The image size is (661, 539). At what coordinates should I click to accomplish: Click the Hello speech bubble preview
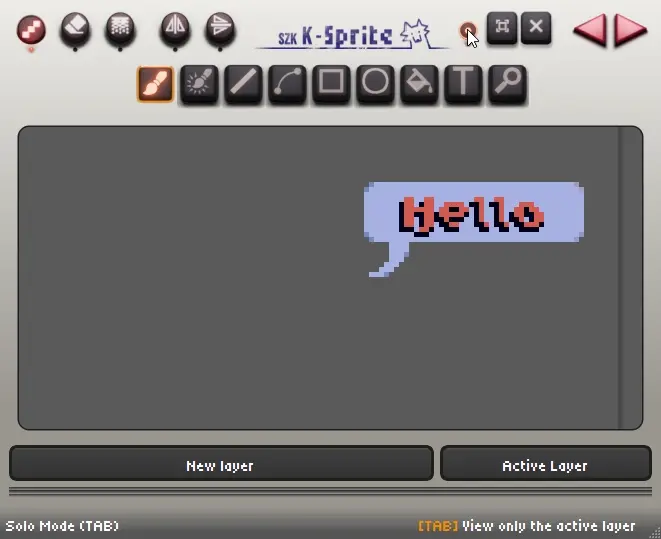tap(474, 229)
